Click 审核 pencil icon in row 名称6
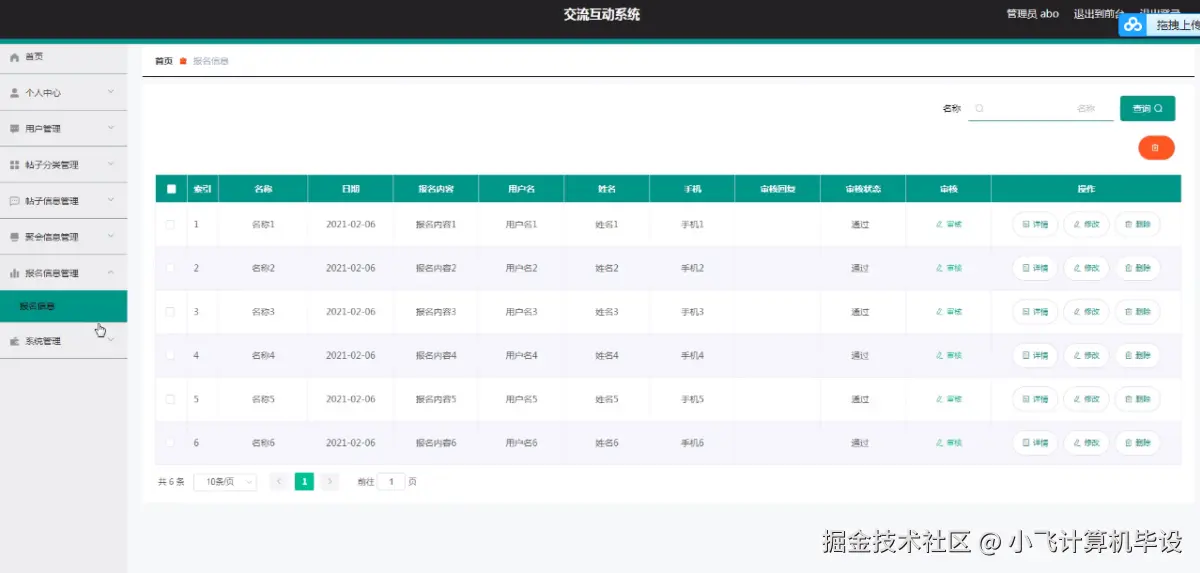Viewport: 1200px width, 573px height. point(939,442)
